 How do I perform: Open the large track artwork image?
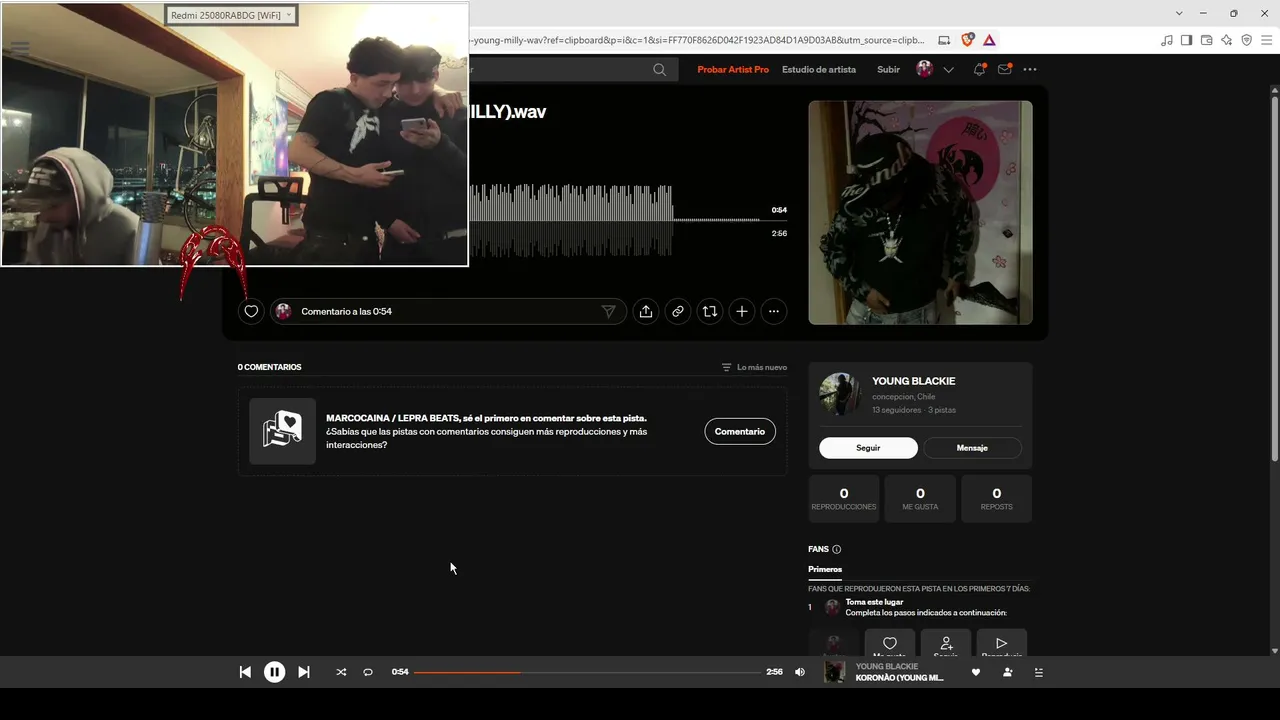point(920,212)
